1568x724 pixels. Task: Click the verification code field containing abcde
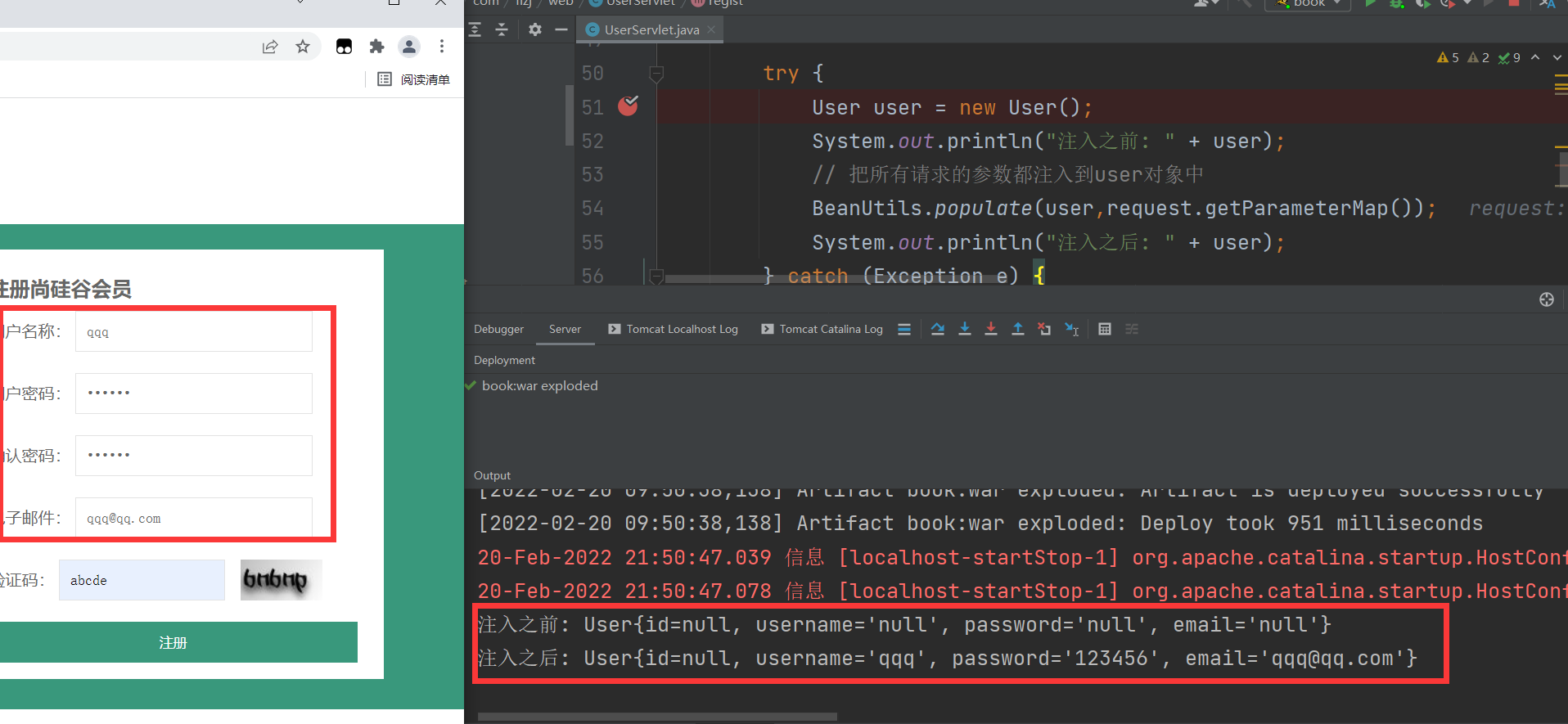[x=142, y=580]
